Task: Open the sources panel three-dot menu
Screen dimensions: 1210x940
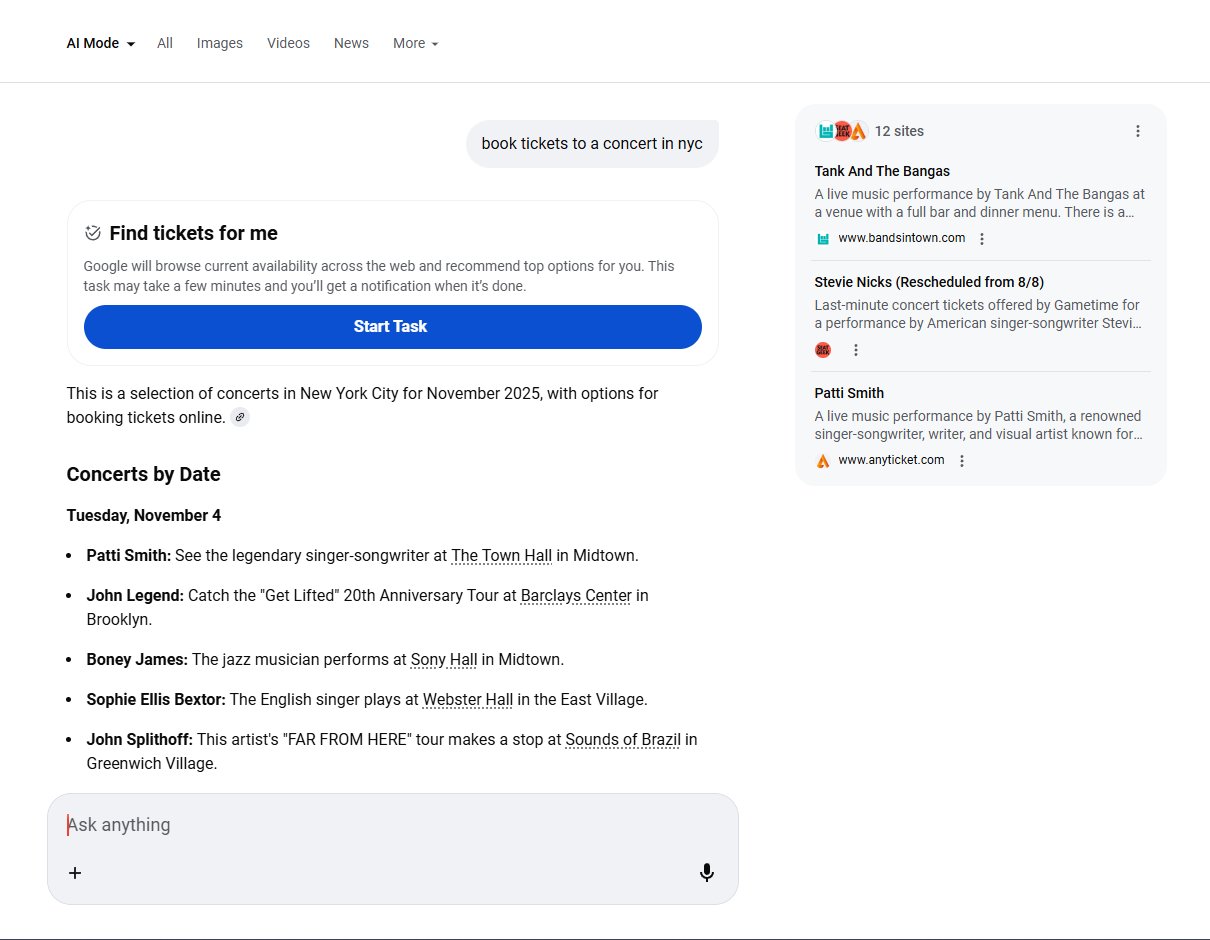Action: [x=1137, y=131]
